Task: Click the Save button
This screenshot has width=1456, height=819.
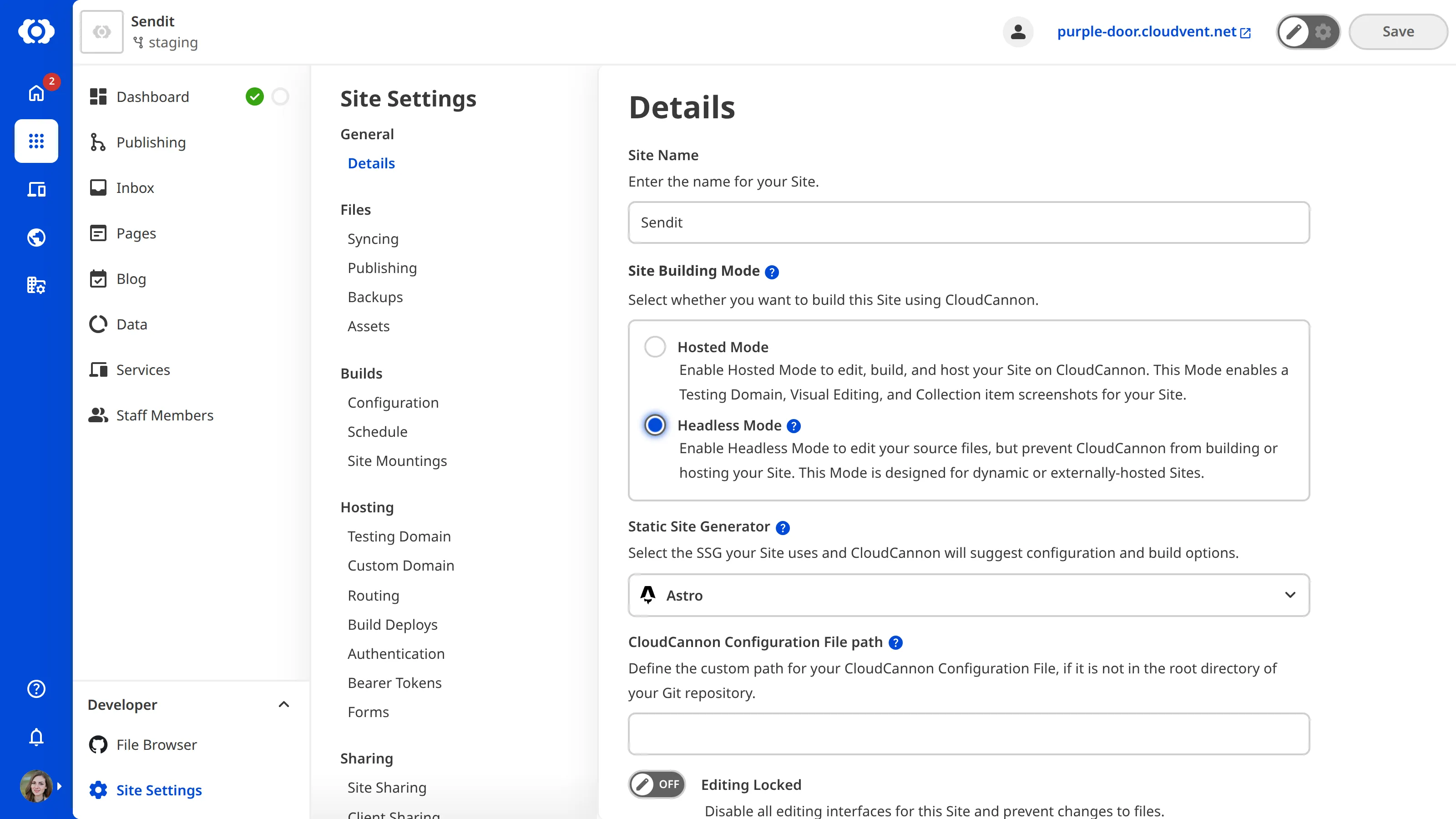Action: 1398,32
